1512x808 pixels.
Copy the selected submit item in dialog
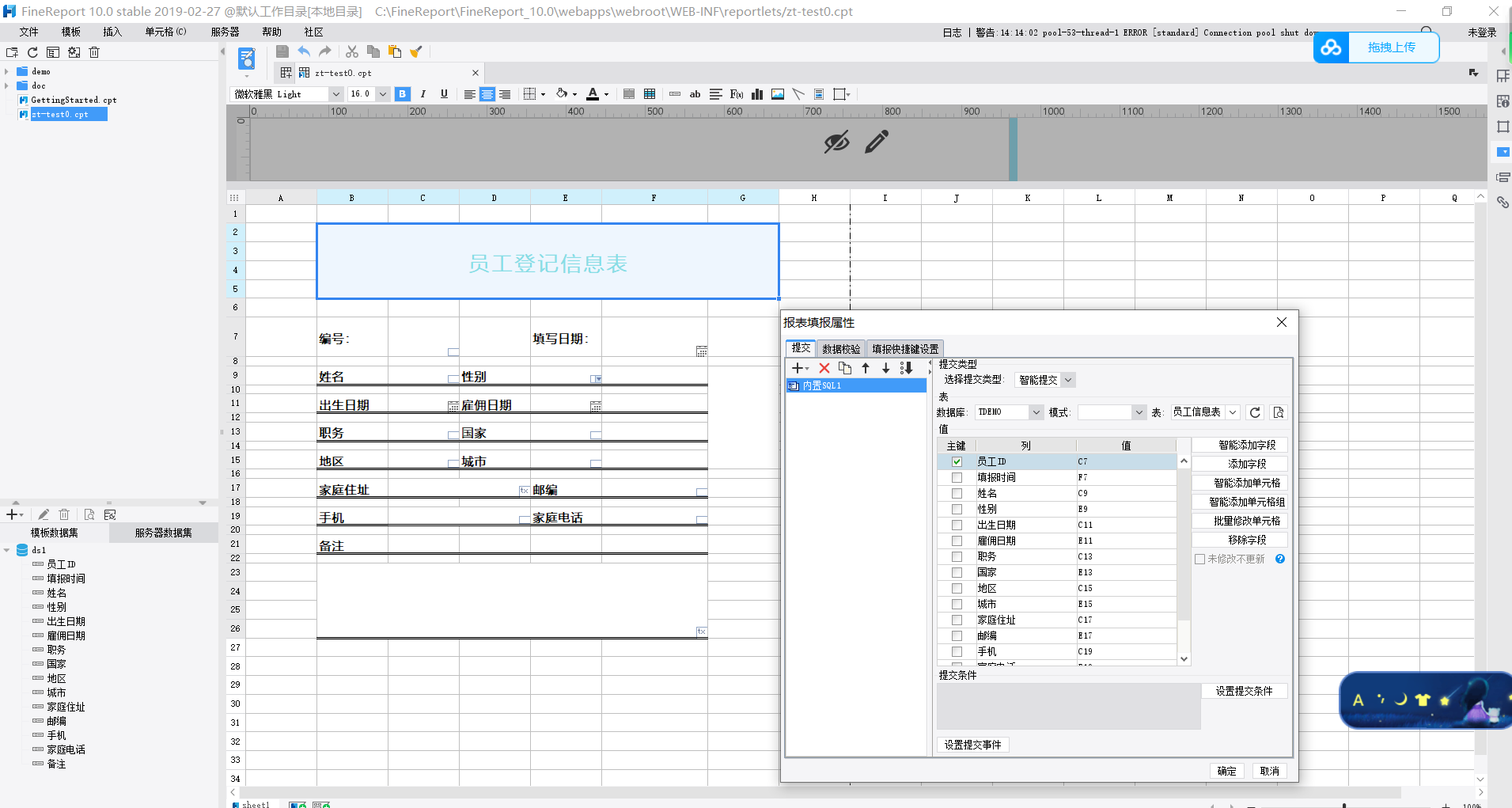(845, 368)
